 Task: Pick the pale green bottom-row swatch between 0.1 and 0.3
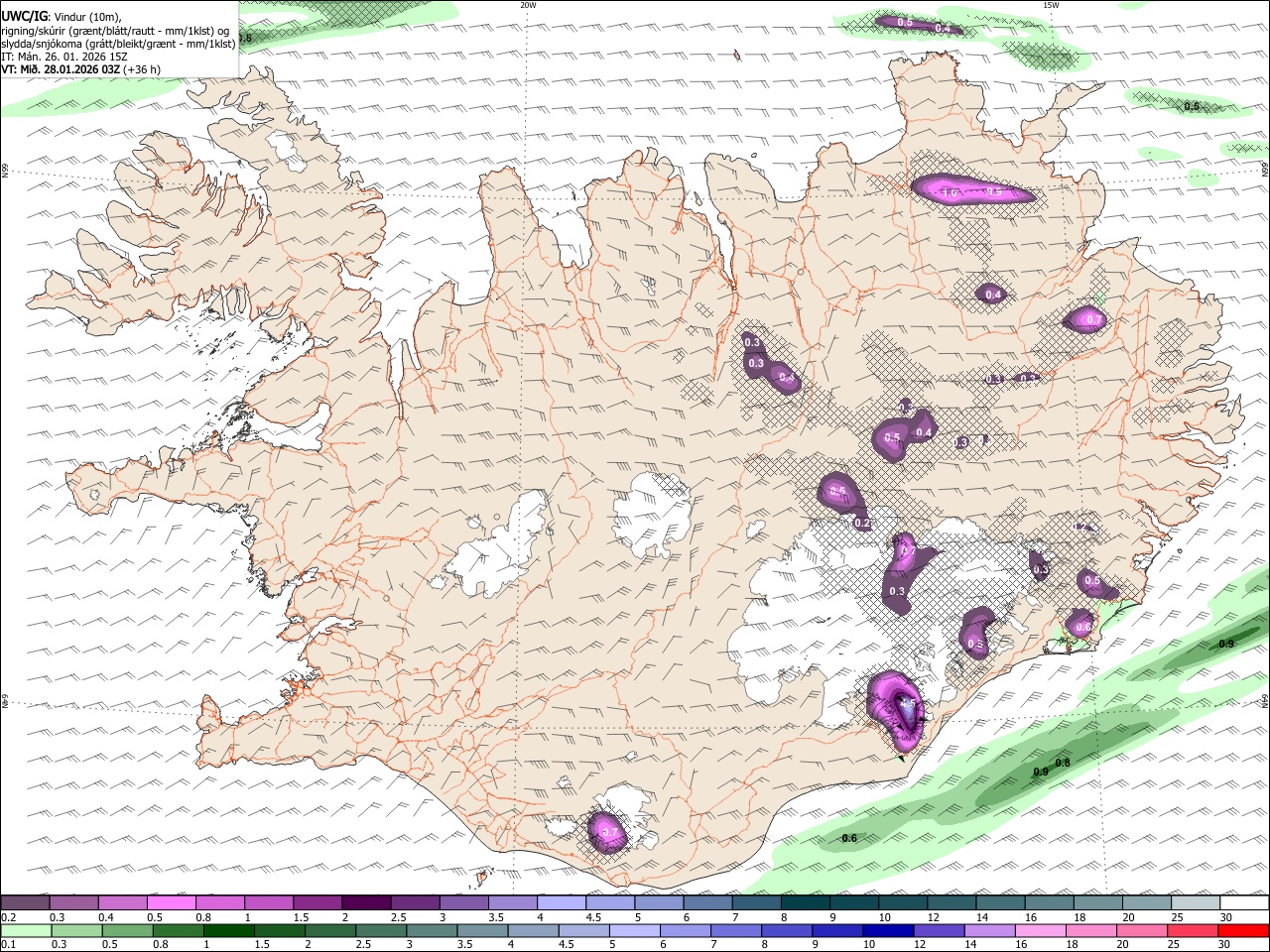(x=28, y=930)
